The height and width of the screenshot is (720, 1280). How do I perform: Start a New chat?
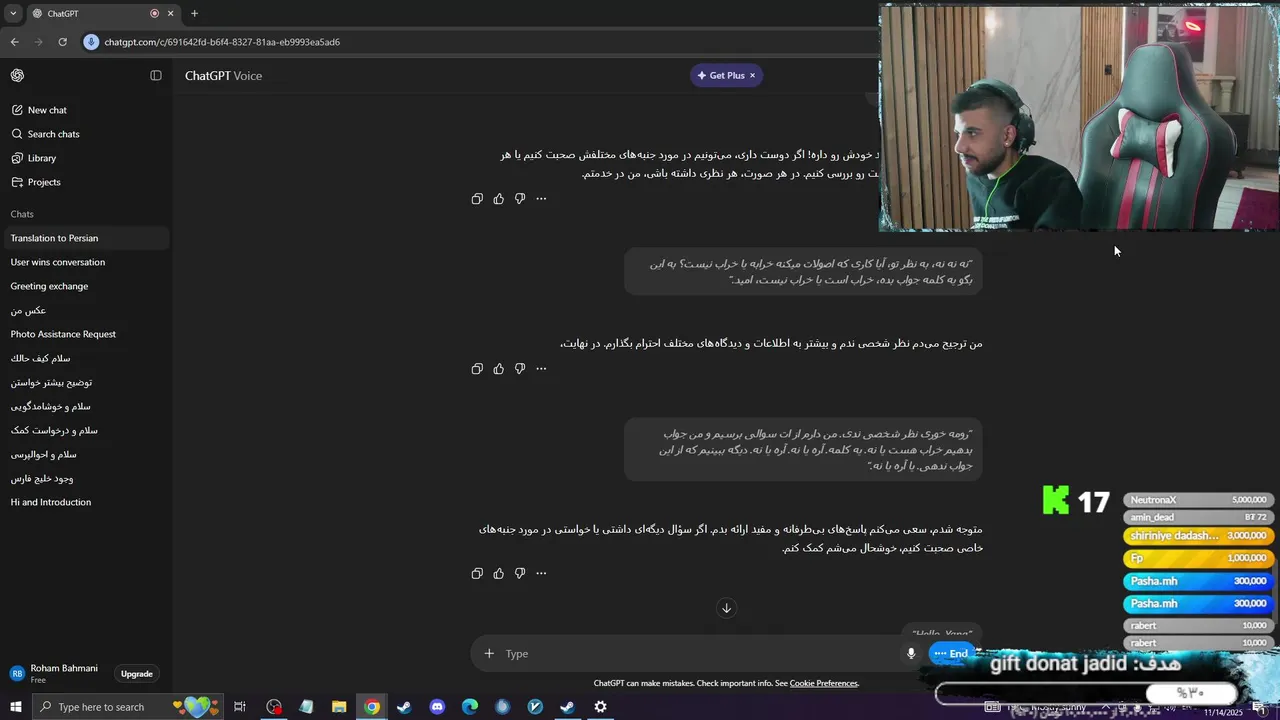[85, 110]
